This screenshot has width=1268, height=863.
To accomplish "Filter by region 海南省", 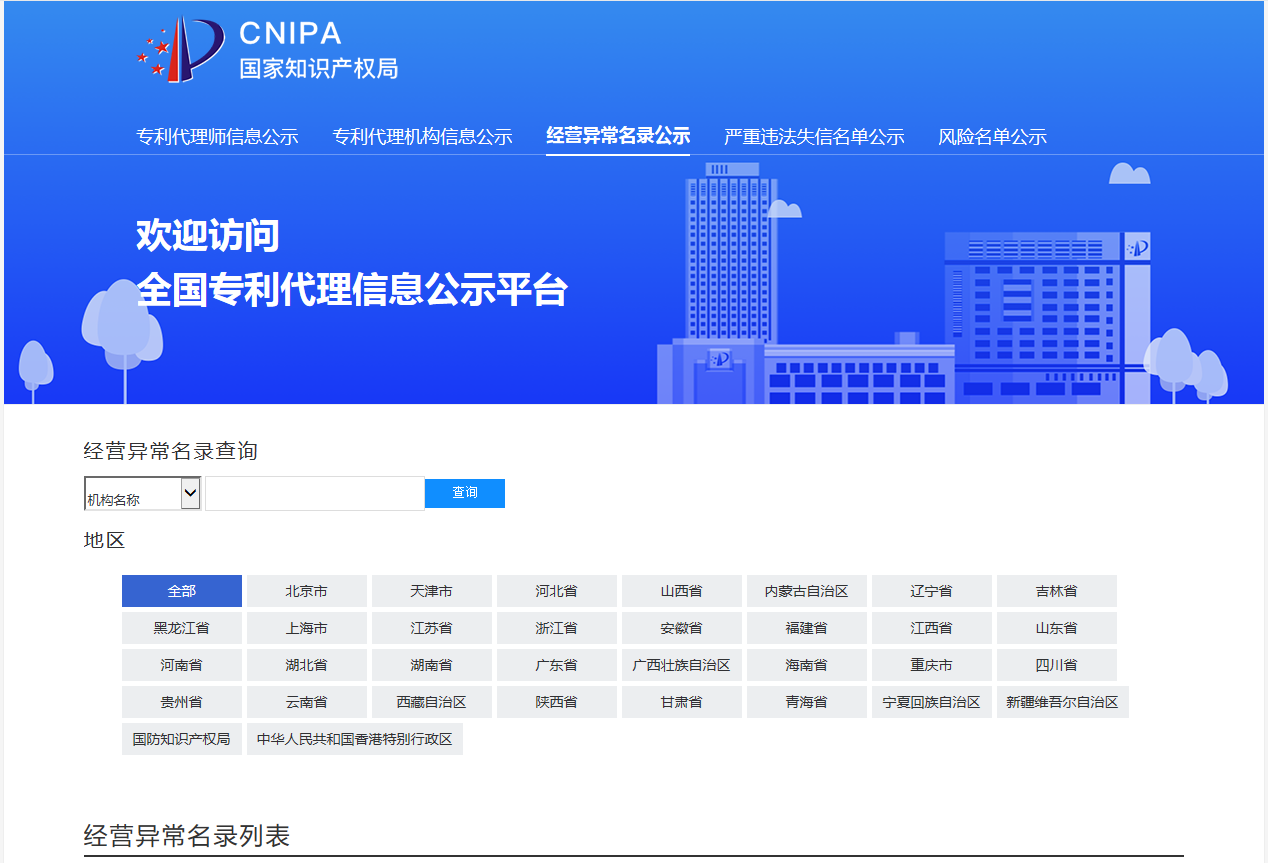I will coord(807,665).
